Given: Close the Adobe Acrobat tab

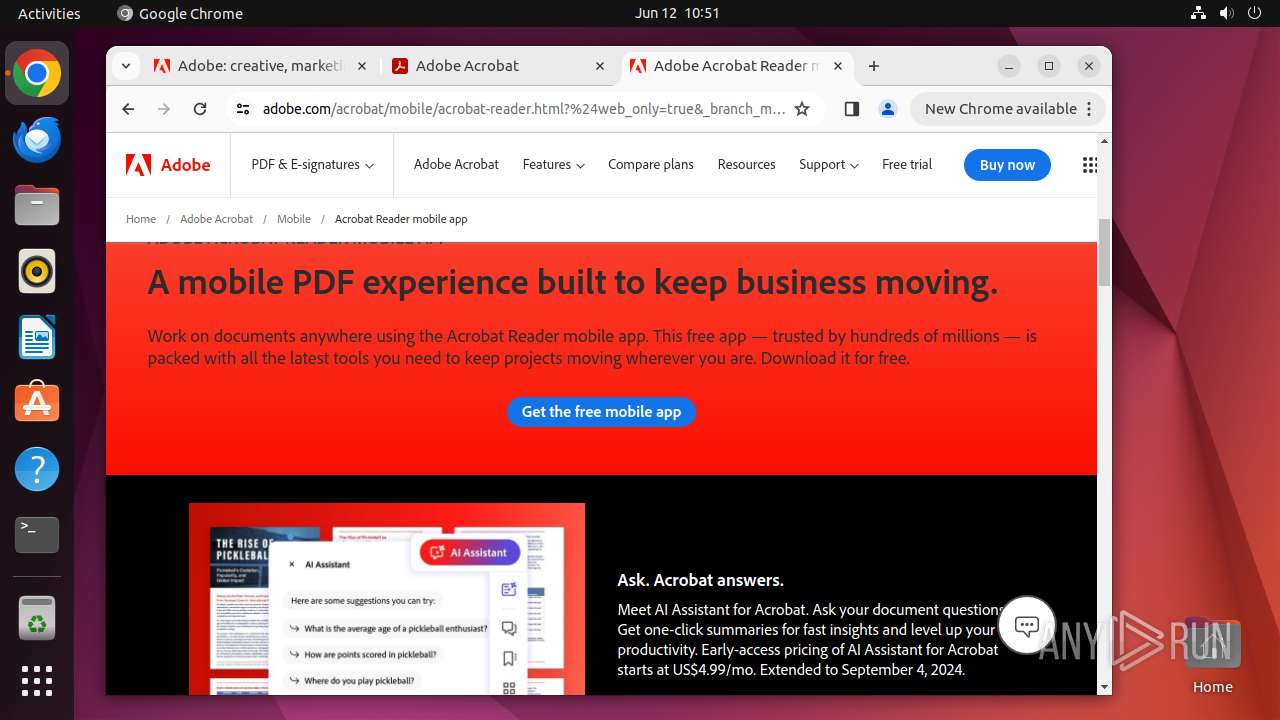Looking at the screenshot, I should pos(600,66).
